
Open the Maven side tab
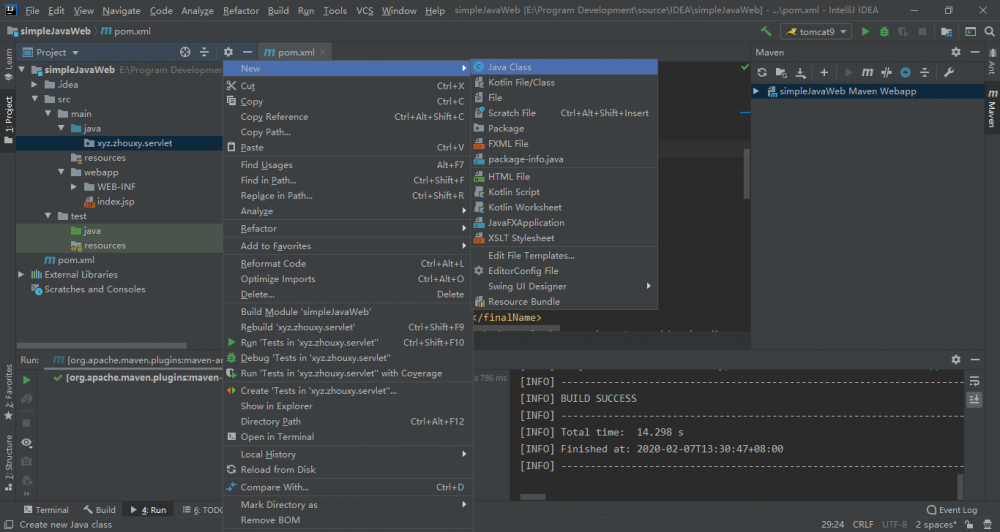click(x=992, y=108)
